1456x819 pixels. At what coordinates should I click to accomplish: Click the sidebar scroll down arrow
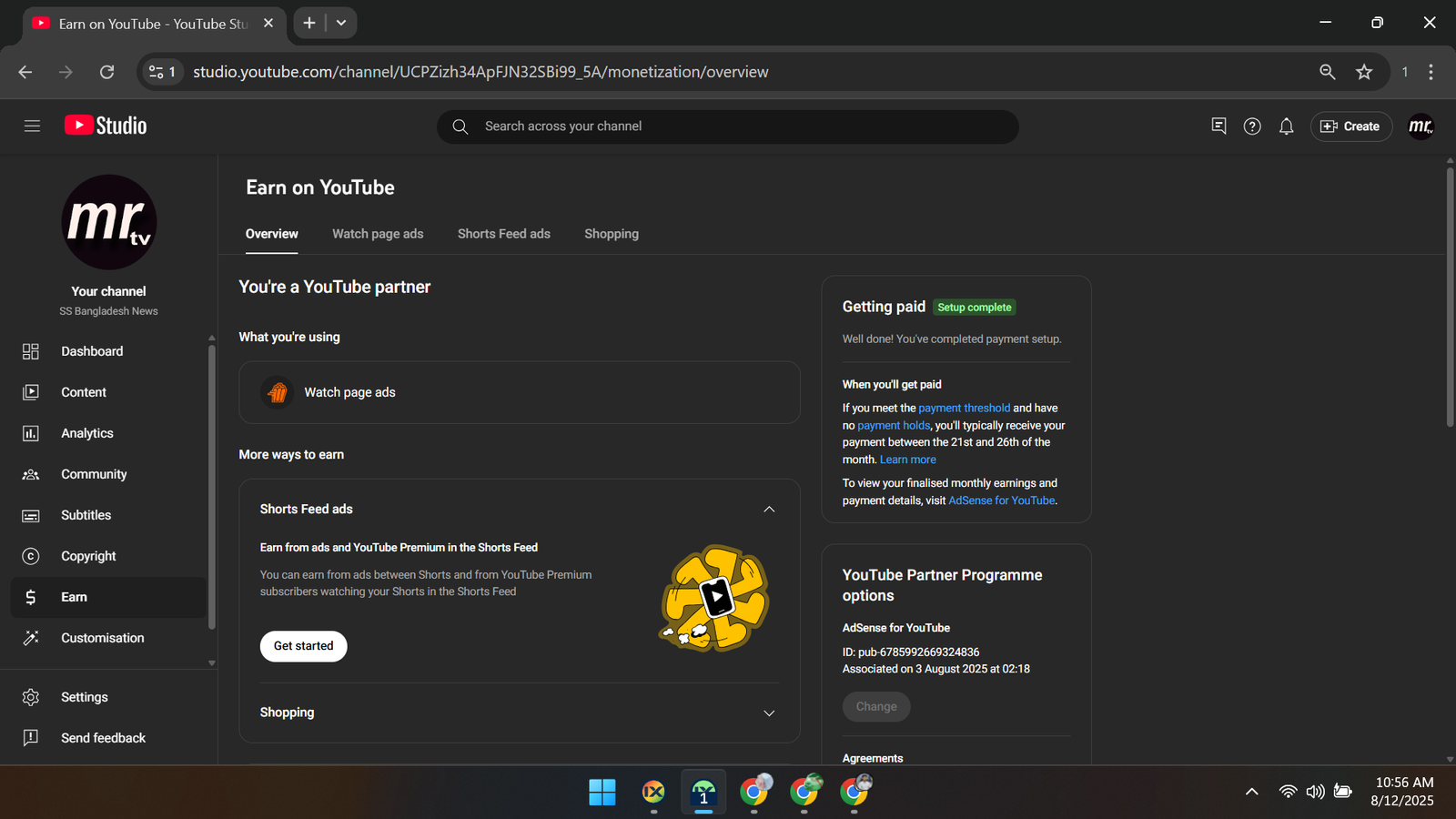(x=212, y=663)
